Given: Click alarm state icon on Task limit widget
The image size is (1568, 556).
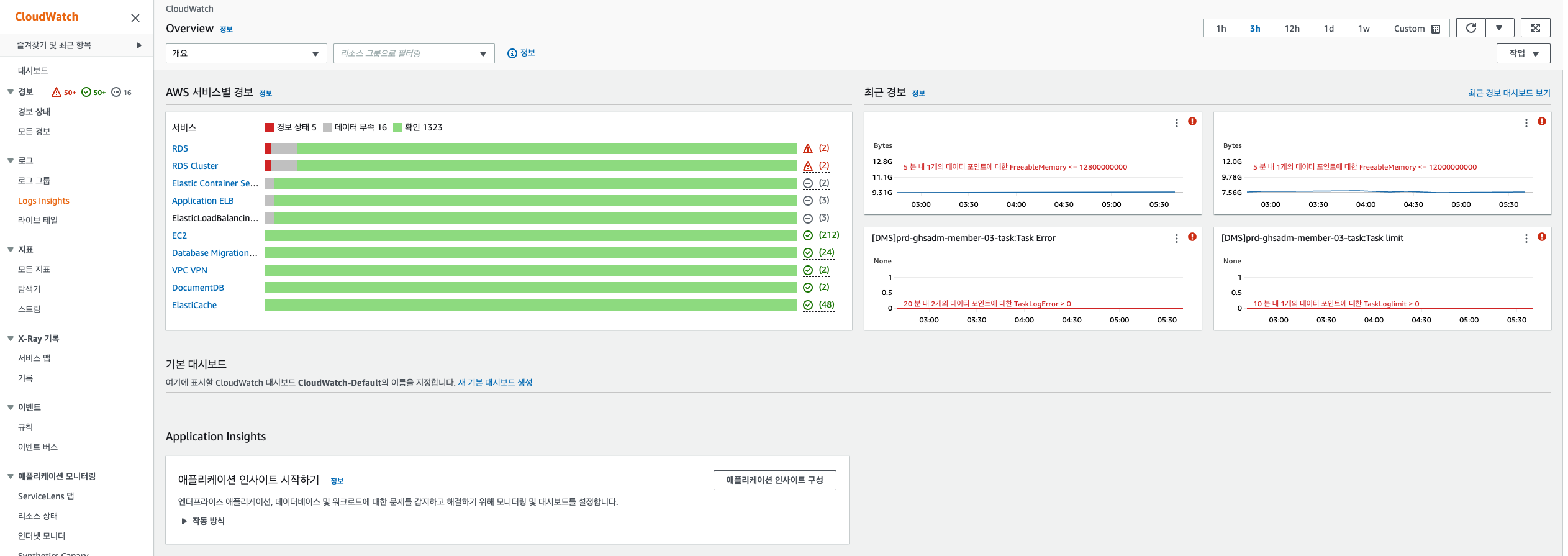Looking at the screenshot, I should [1542, 237].
